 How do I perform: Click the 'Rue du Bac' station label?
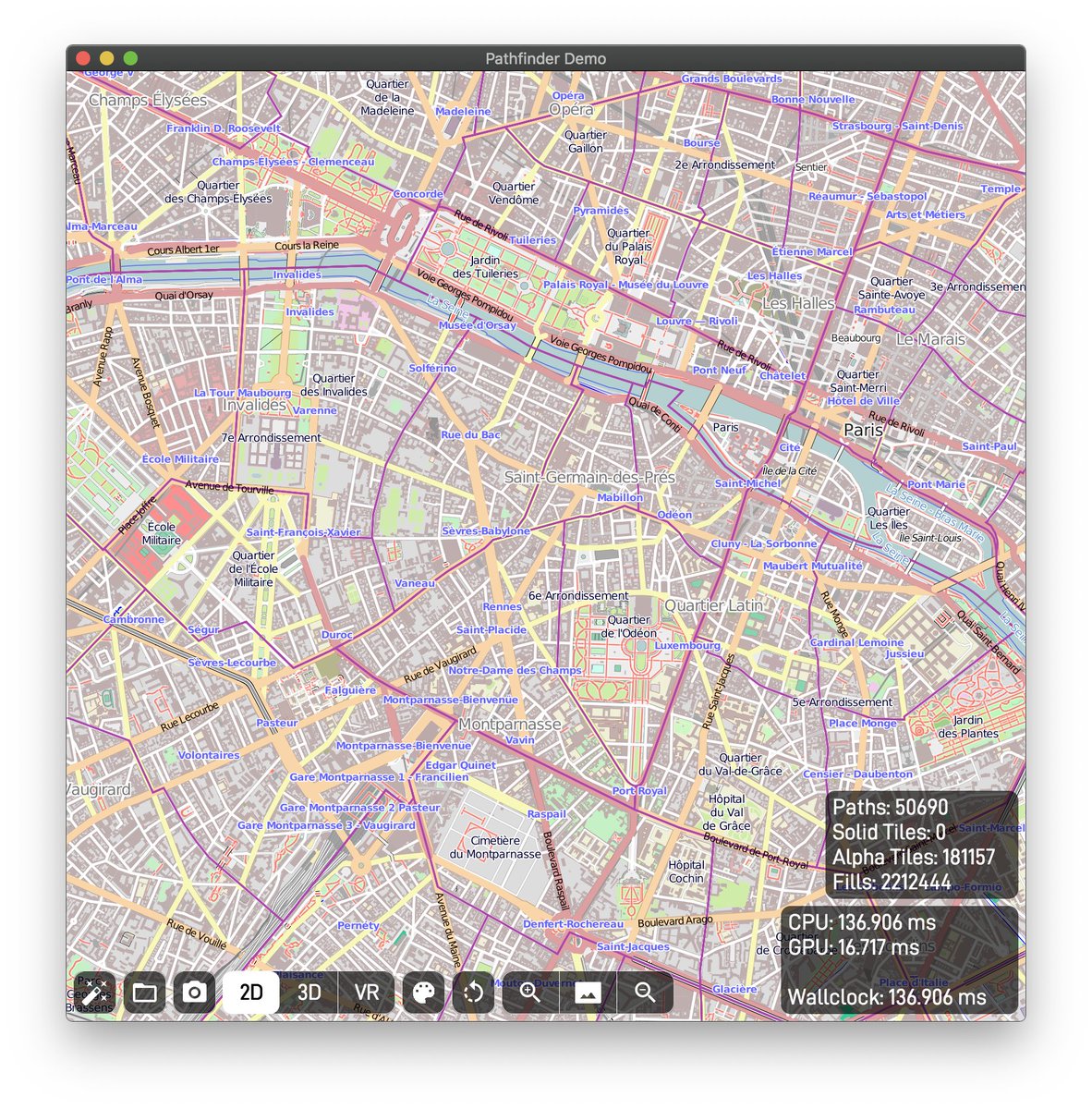click(x=471, y=434)
